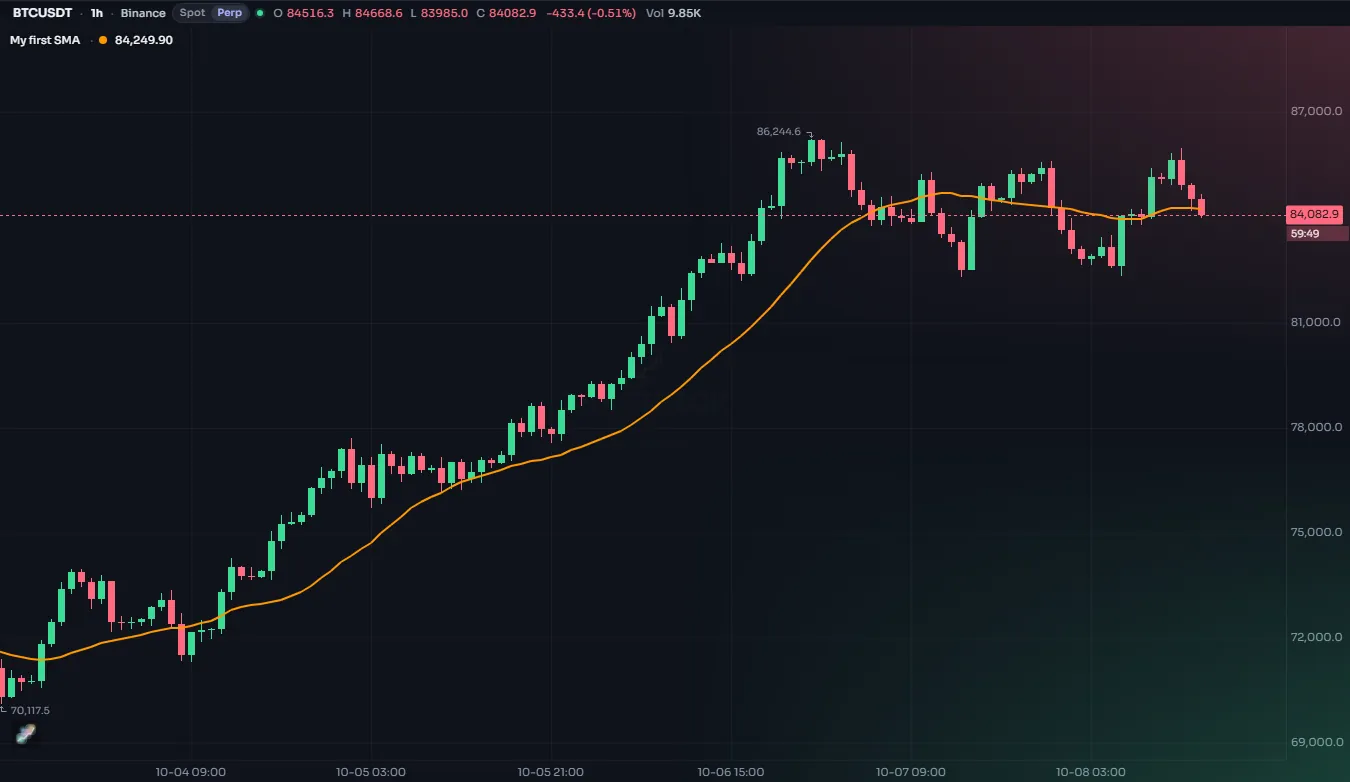This screenshot has width=1350, height=782.
Task: Open the My first SMA indicator
Action: (x=45, y=40)
